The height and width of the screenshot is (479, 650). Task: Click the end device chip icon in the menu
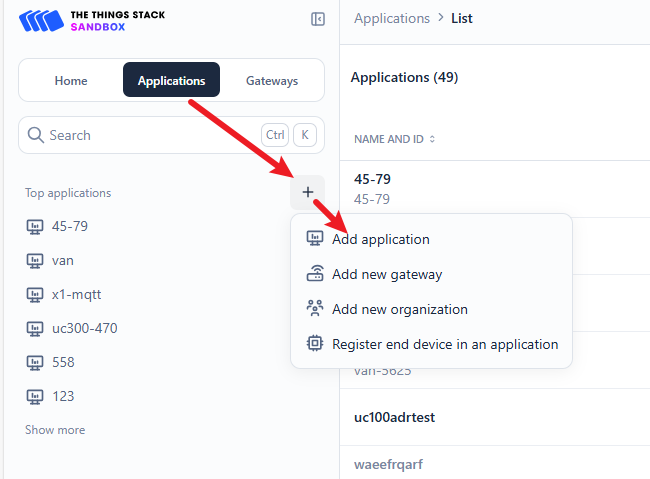(x=315, y=343)
